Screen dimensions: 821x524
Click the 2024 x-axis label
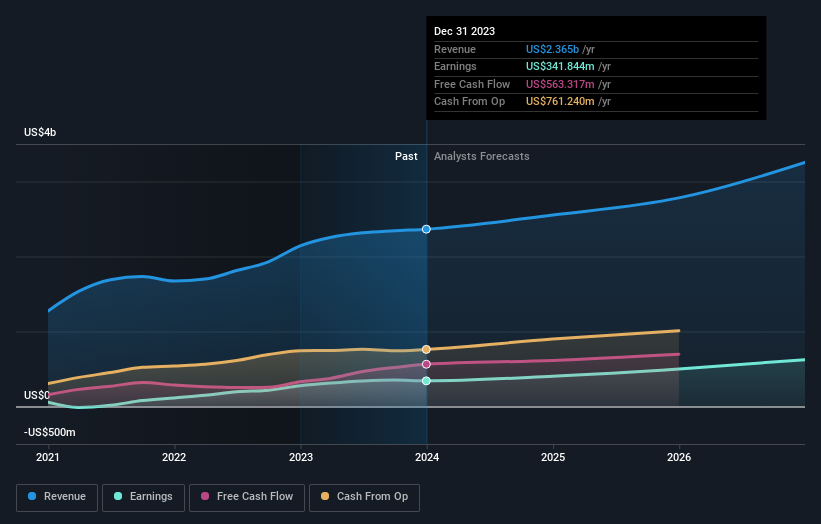tap(427, 458)
